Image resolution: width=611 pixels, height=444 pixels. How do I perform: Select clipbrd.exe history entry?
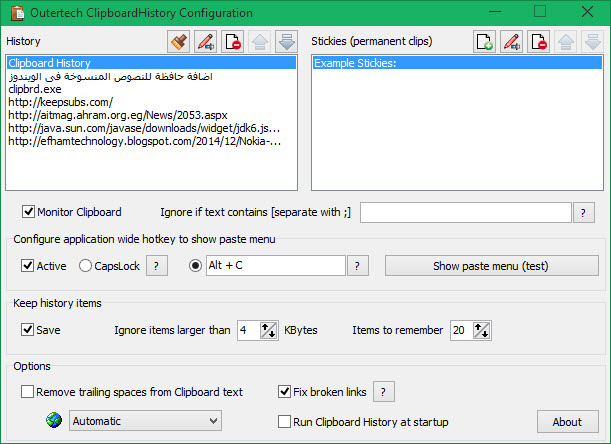152,89
